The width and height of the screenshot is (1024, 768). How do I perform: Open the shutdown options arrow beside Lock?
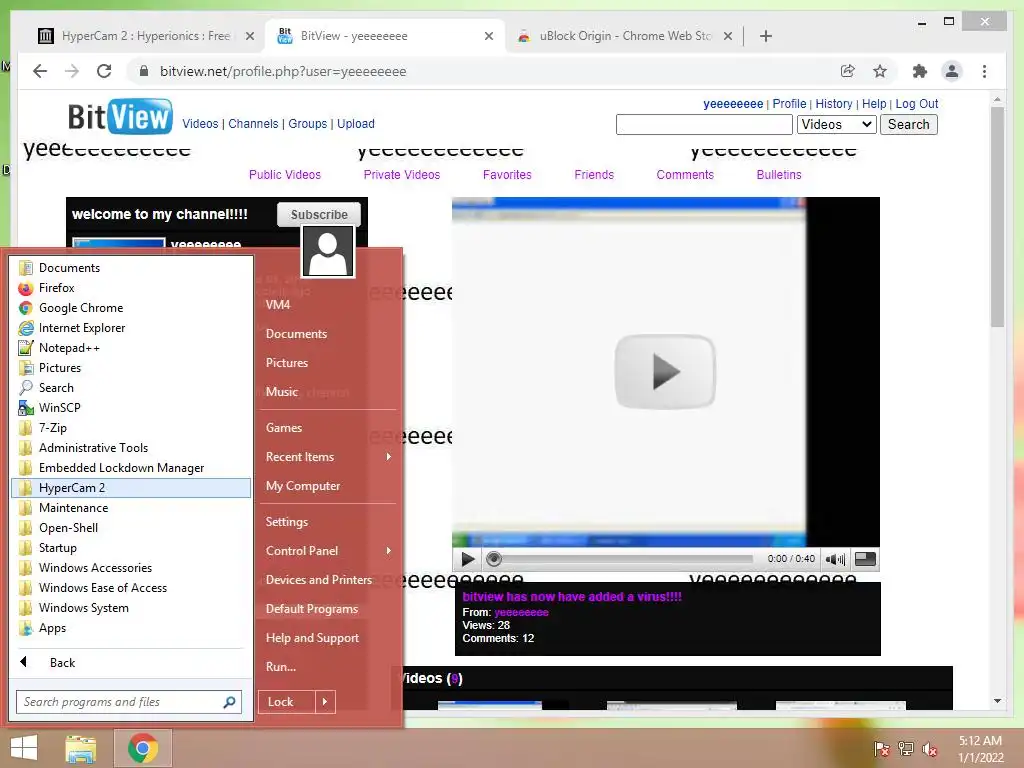click(325, 702)
